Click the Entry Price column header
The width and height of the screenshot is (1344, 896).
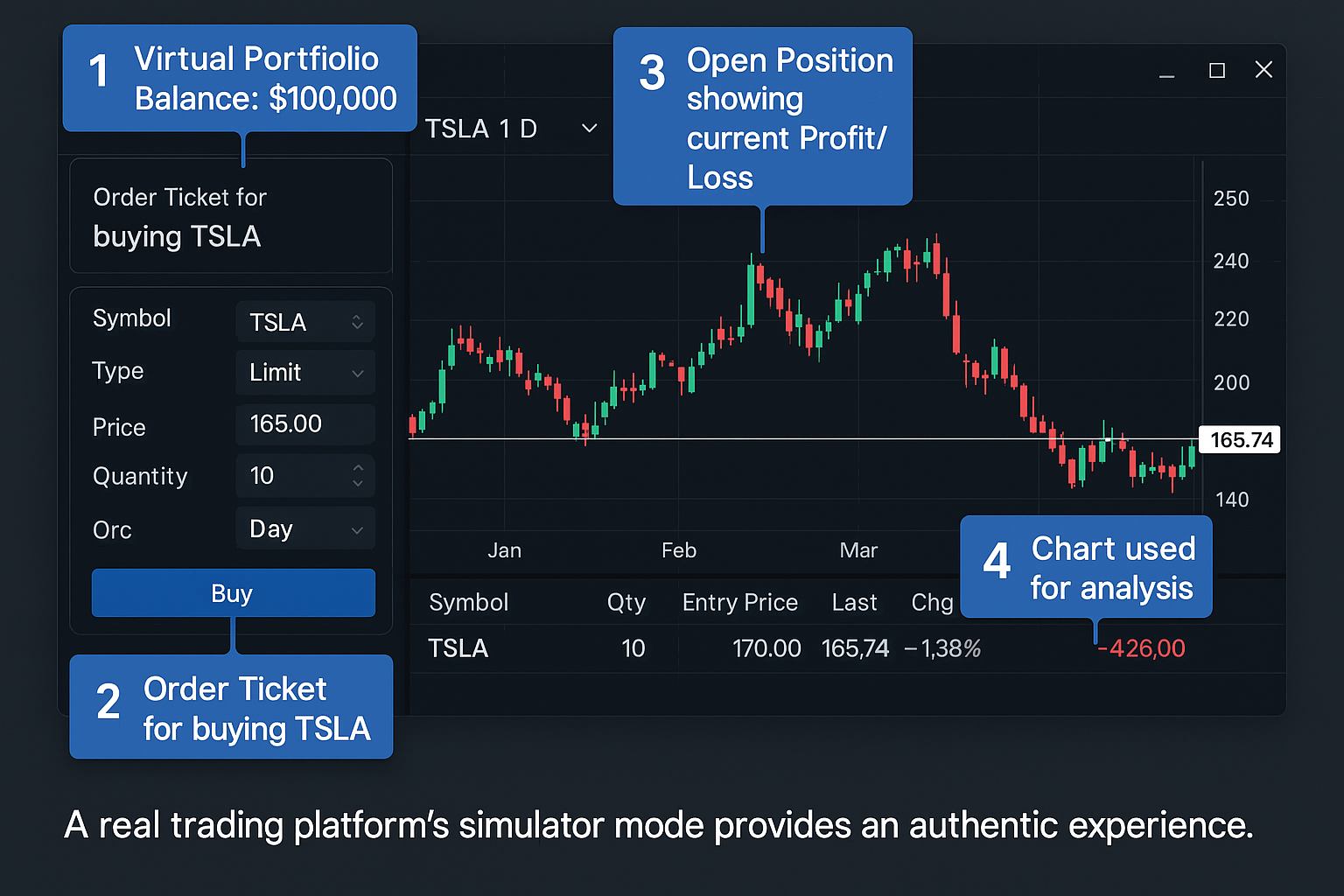click(x=739, y=602)
